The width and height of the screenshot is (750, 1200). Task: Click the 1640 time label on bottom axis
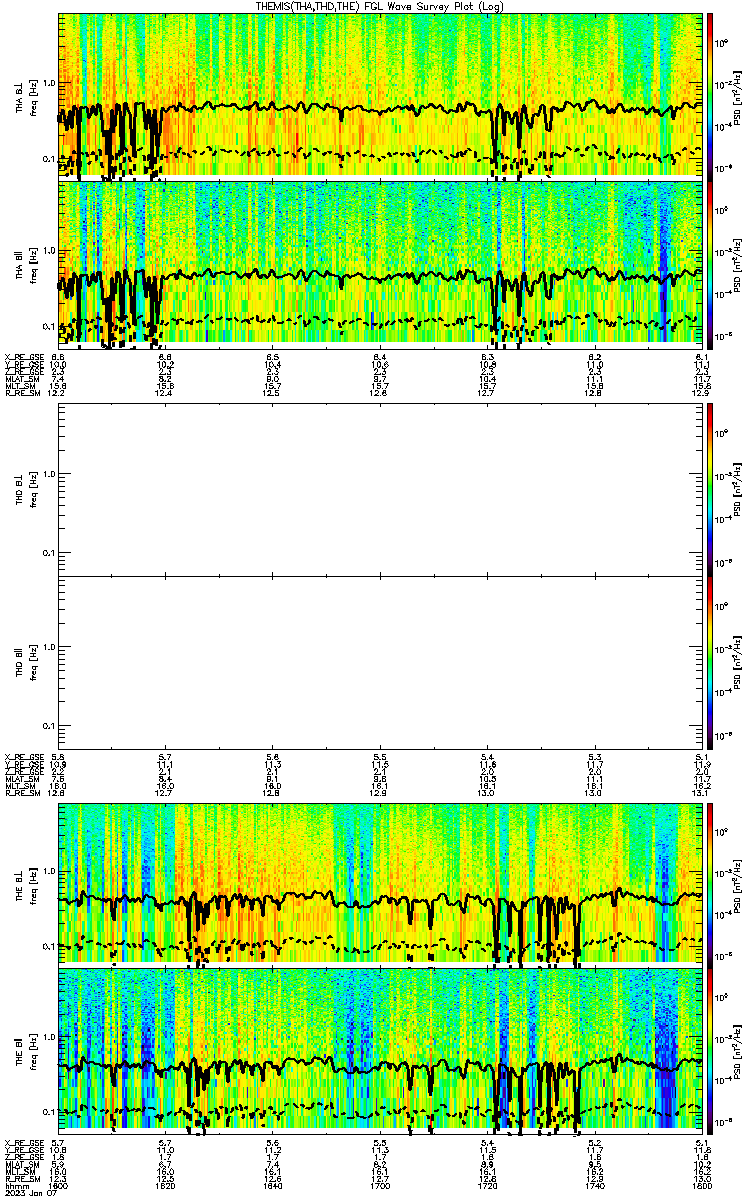click(273, 1185)
